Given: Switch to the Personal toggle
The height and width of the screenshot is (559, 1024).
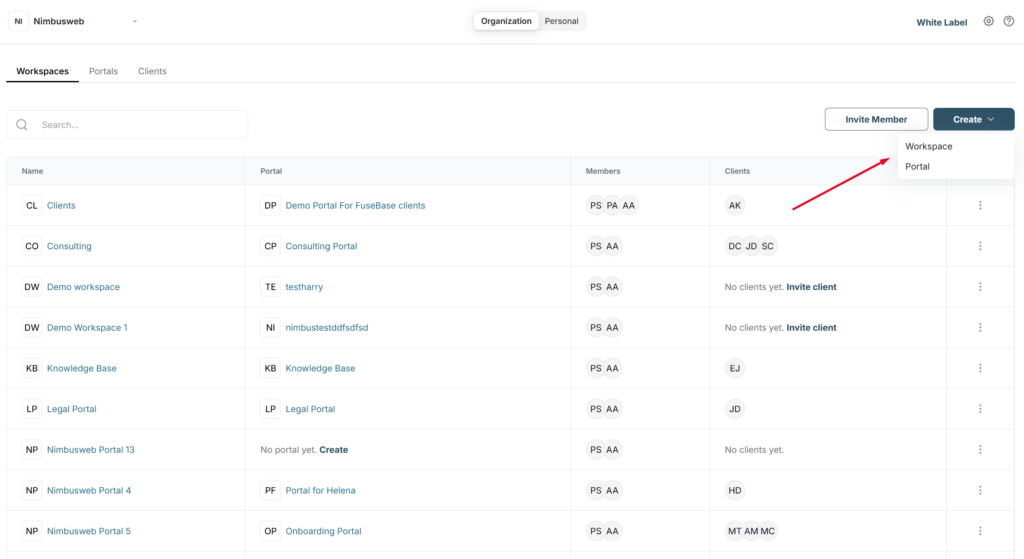Looking at the screenshot, I should 562,21.
